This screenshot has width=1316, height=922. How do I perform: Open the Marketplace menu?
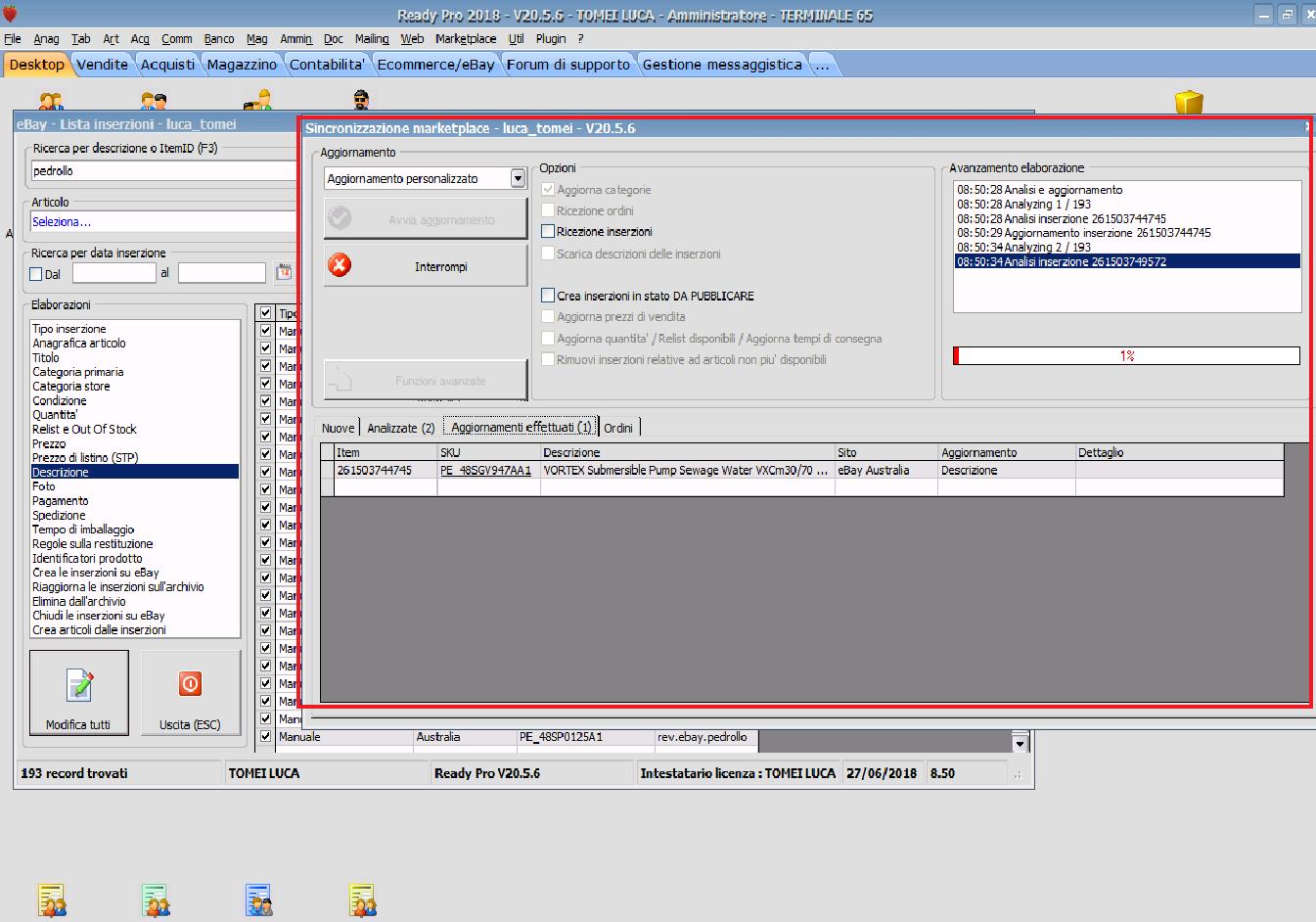coord(466,39)
